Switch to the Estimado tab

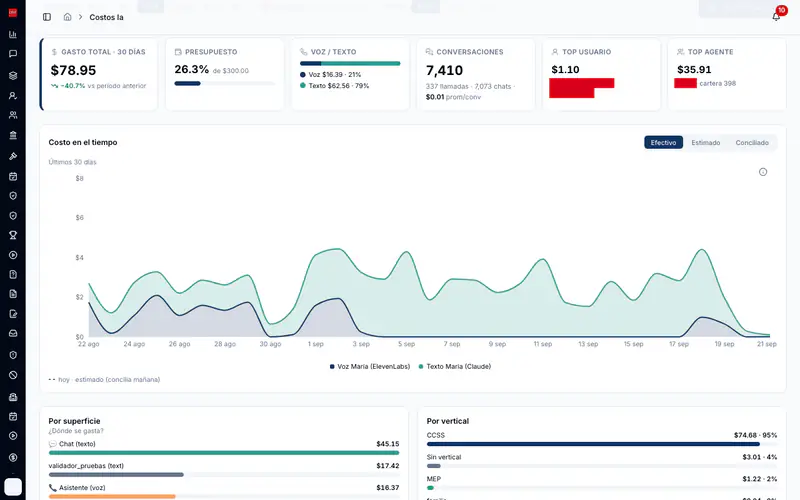pos(706,143)
